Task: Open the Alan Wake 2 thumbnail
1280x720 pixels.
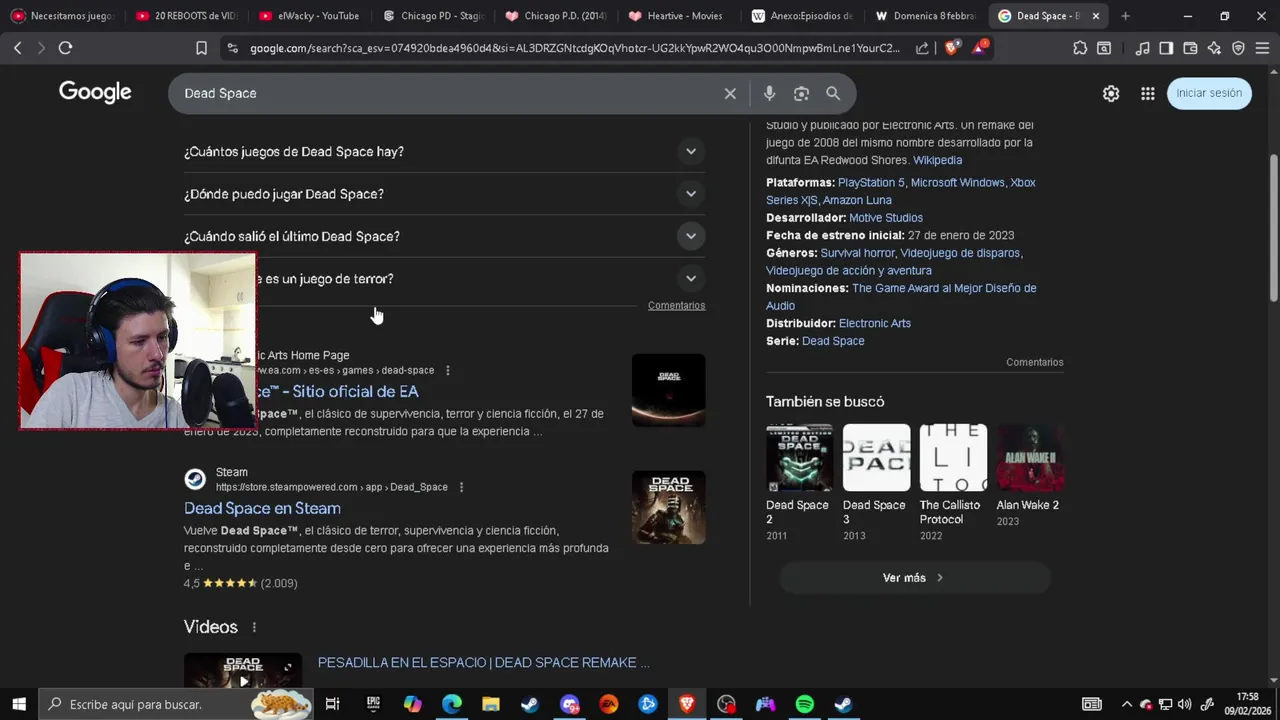Action: click(x=1030, y=458)
